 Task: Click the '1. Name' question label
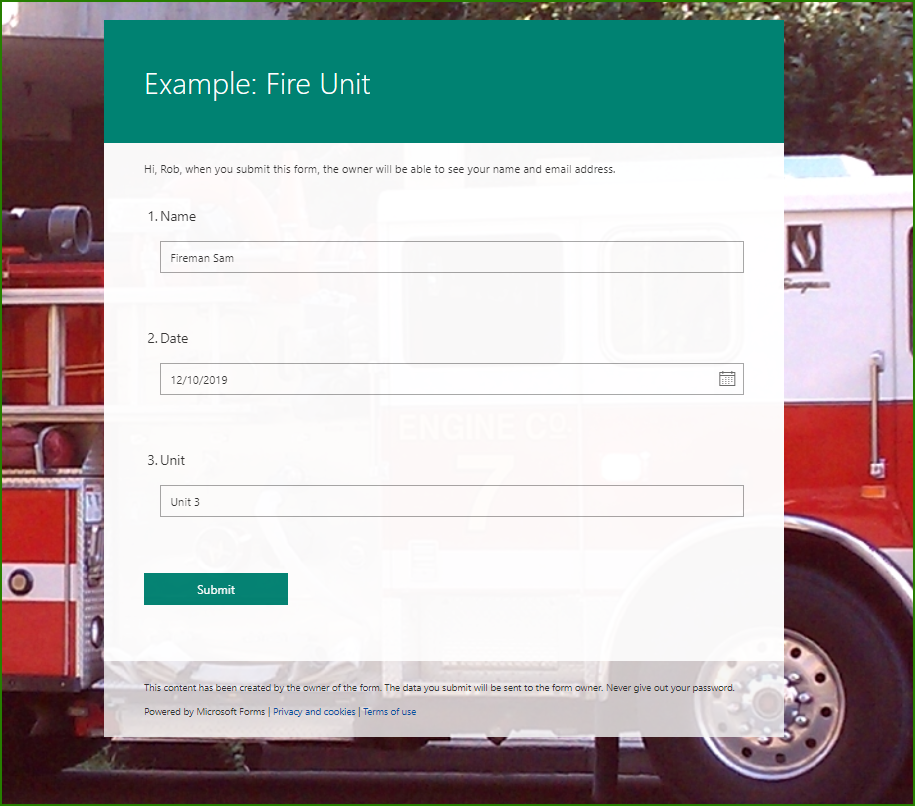click(172, 216)
